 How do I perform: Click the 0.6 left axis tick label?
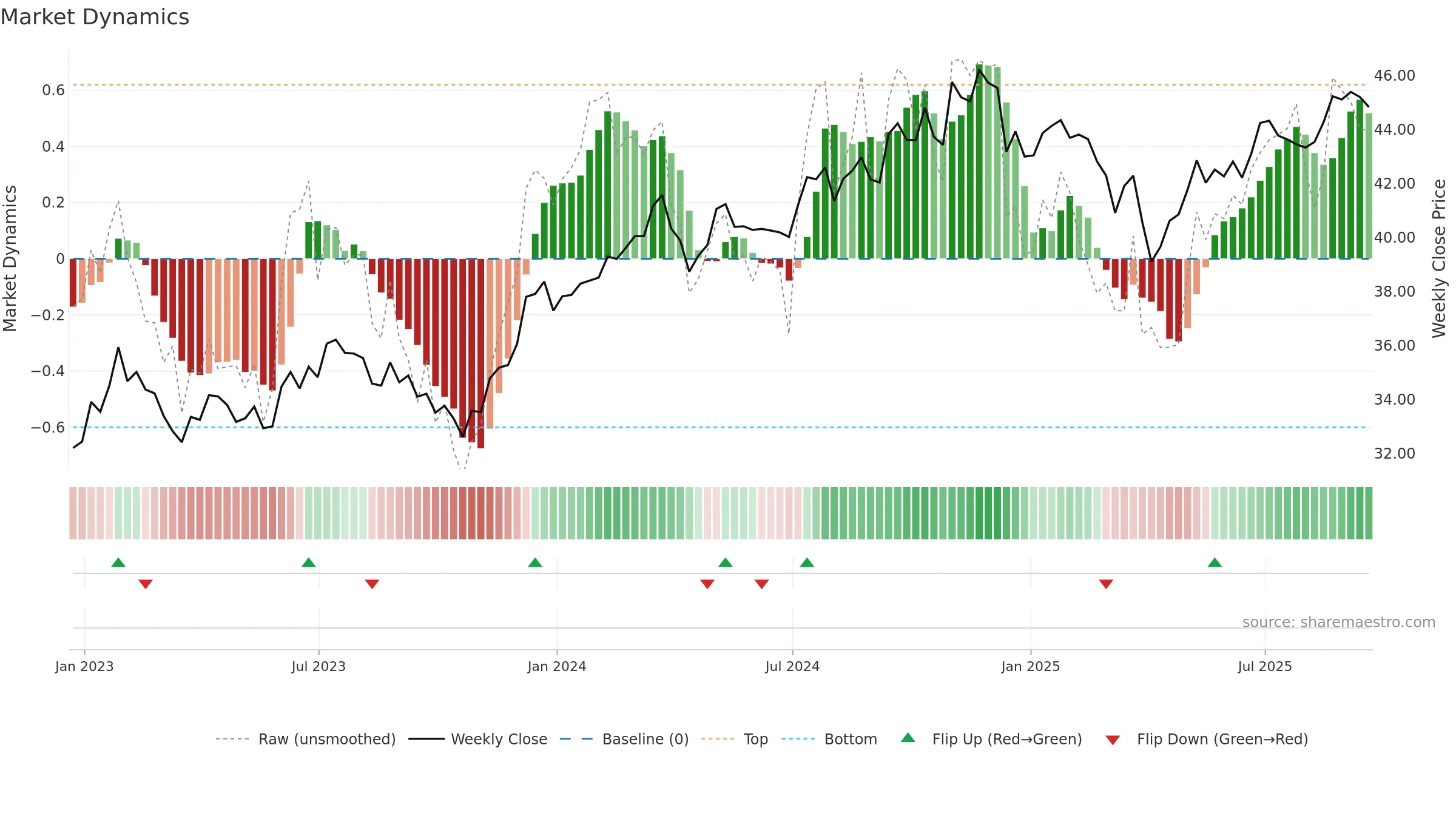(53, 90)
